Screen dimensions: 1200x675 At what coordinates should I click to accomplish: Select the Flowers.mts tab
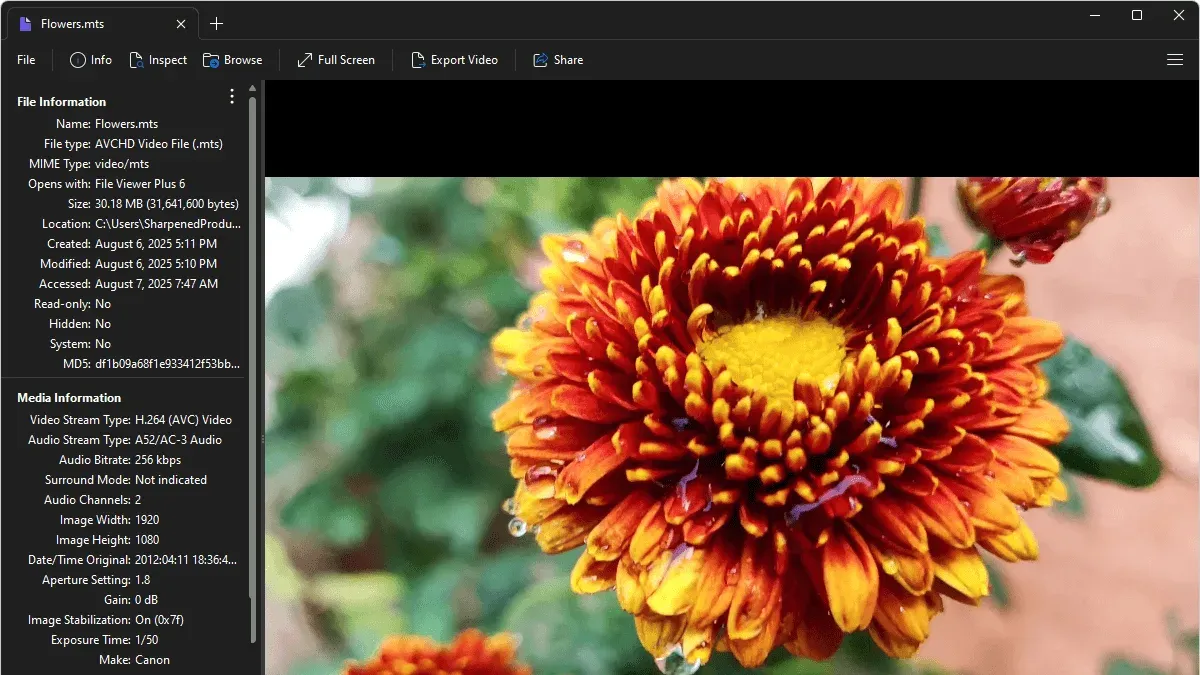101,23
